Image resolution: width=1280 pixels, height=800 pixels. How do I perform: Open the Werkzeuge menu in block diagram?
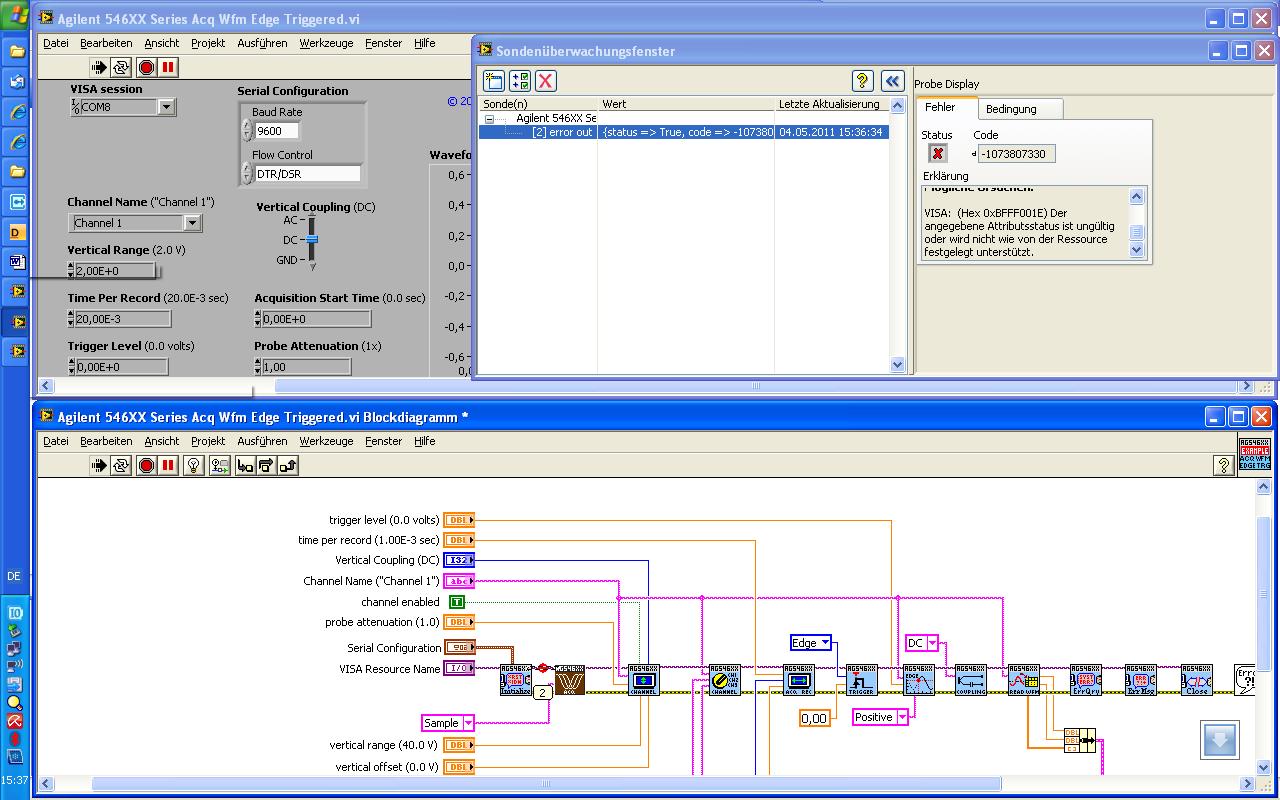(326, 441)
